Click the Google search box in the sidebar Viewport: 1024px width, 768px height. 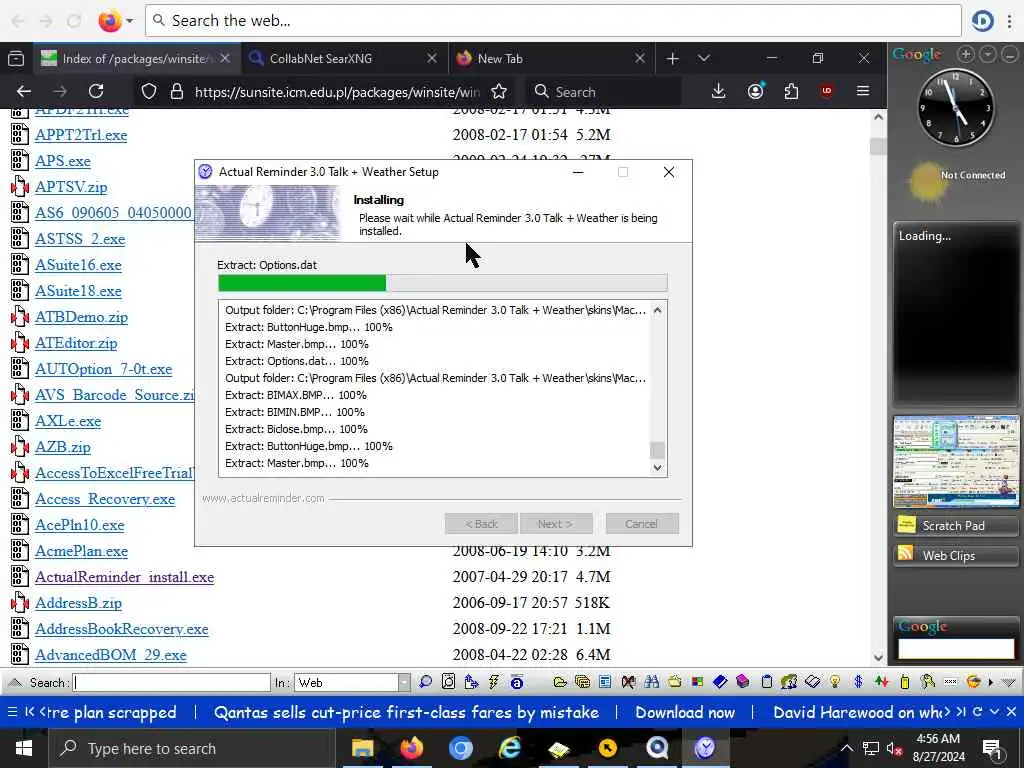(x=956, y=648)
